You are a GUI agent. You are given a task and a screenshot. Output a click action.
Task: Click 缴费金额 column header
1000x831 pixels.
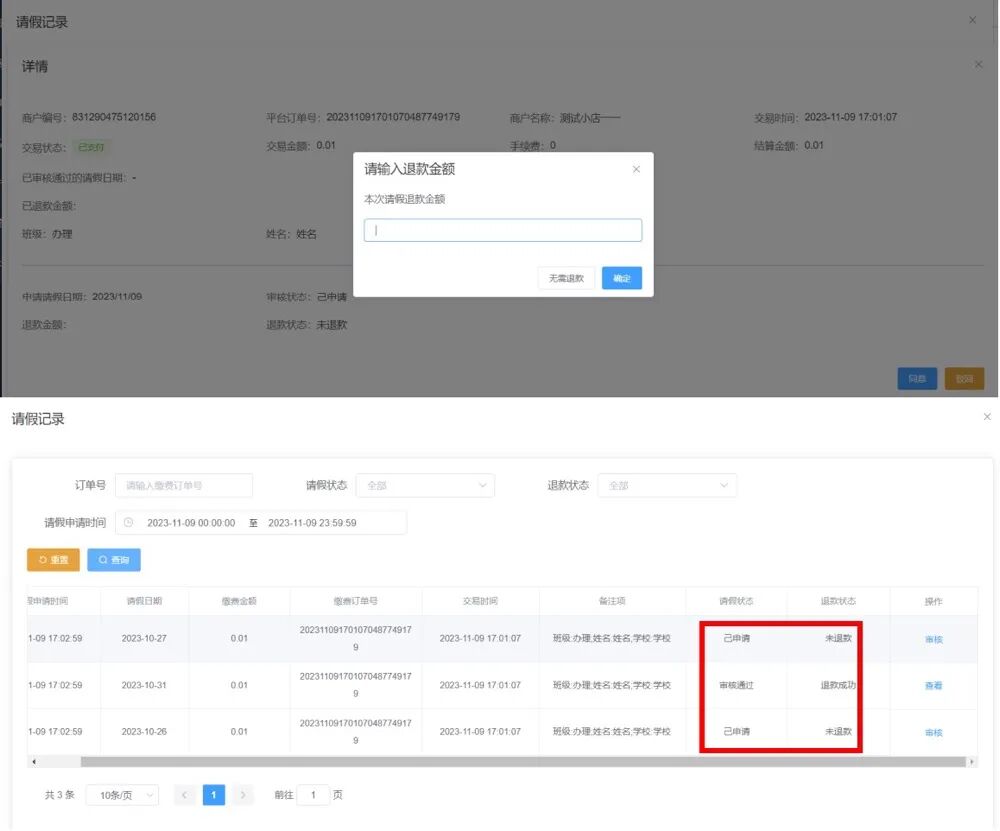click(239, 601)
